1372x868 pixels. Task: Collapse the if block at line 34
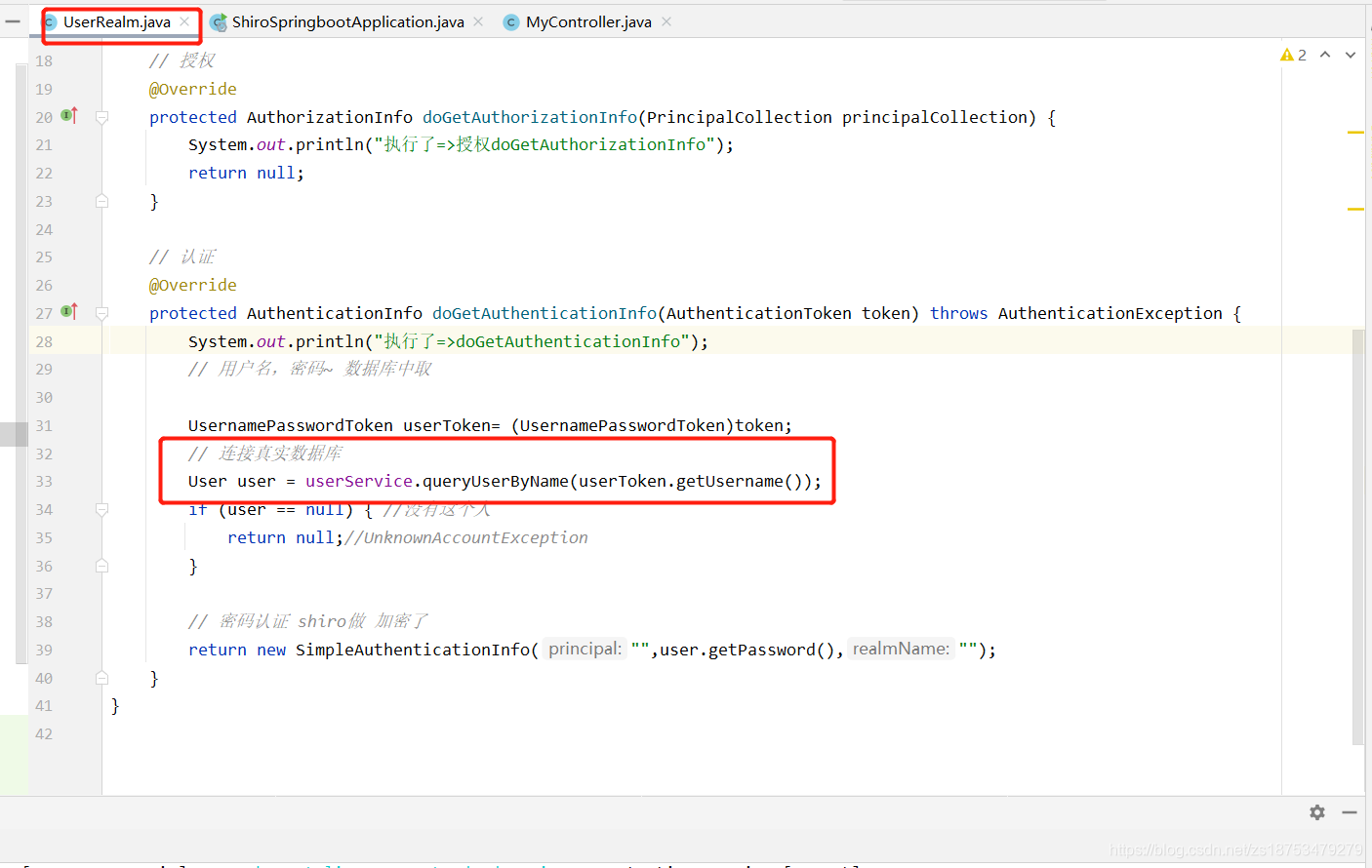(101, 509)
